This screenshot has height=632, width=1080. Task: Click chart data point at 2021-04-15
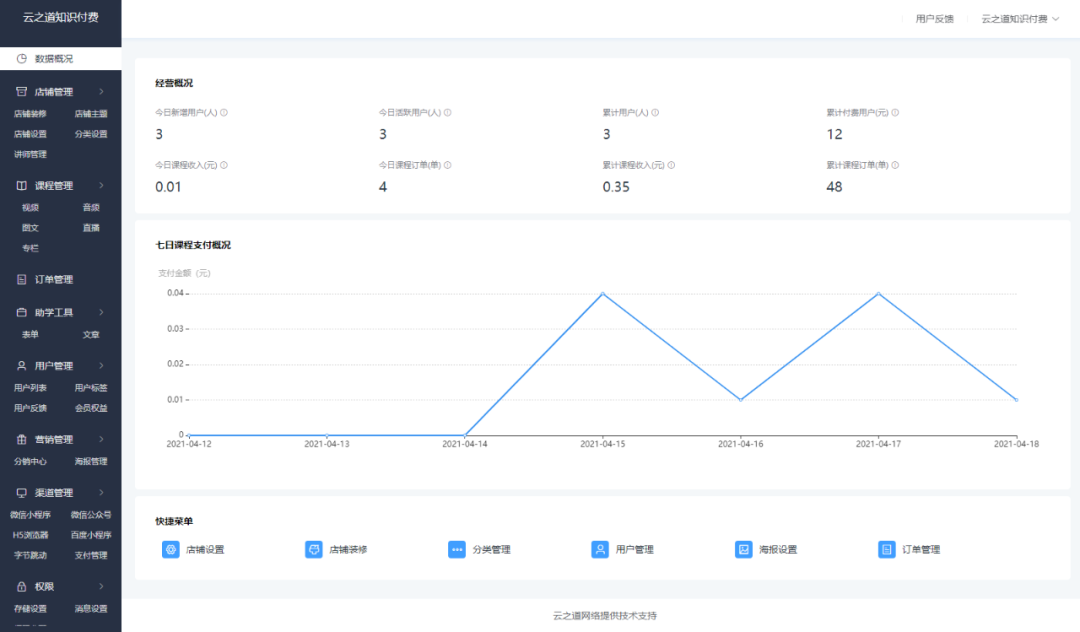click(x=603, y=294)
